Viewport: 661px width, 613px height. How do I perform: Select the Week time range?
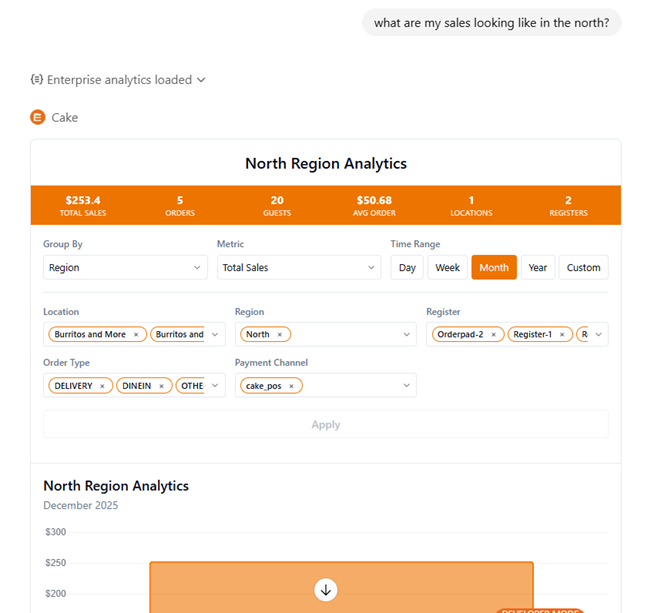click(447, 268)
